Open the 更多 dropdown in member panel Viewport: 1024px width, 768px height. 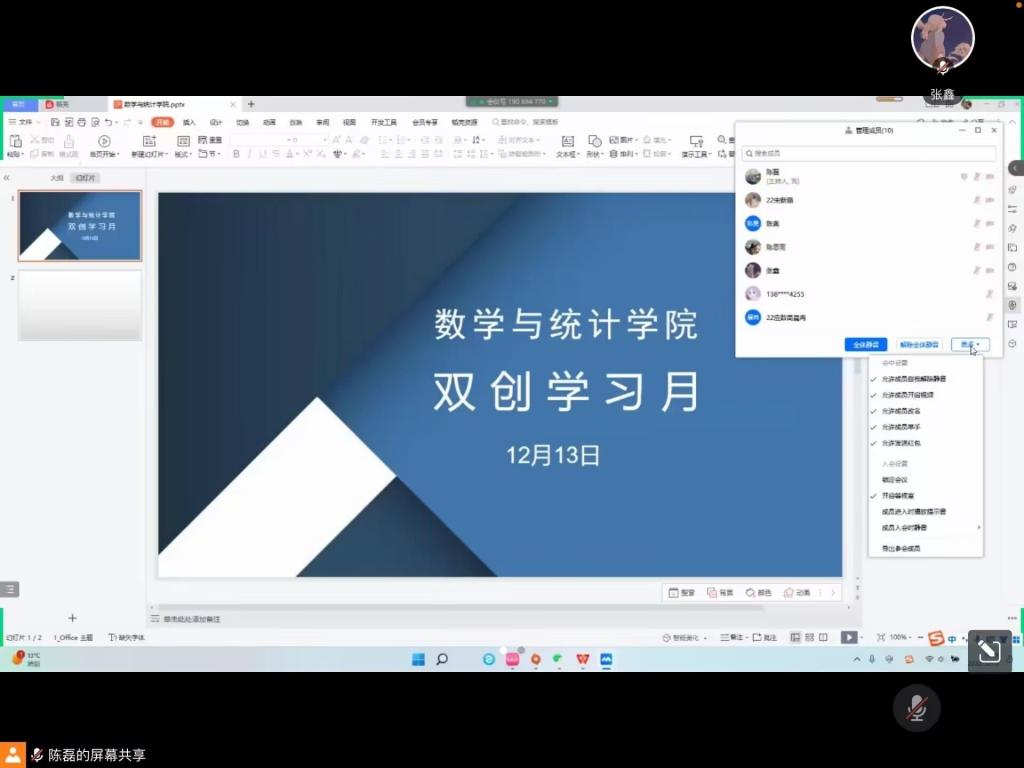coord(969,345)
